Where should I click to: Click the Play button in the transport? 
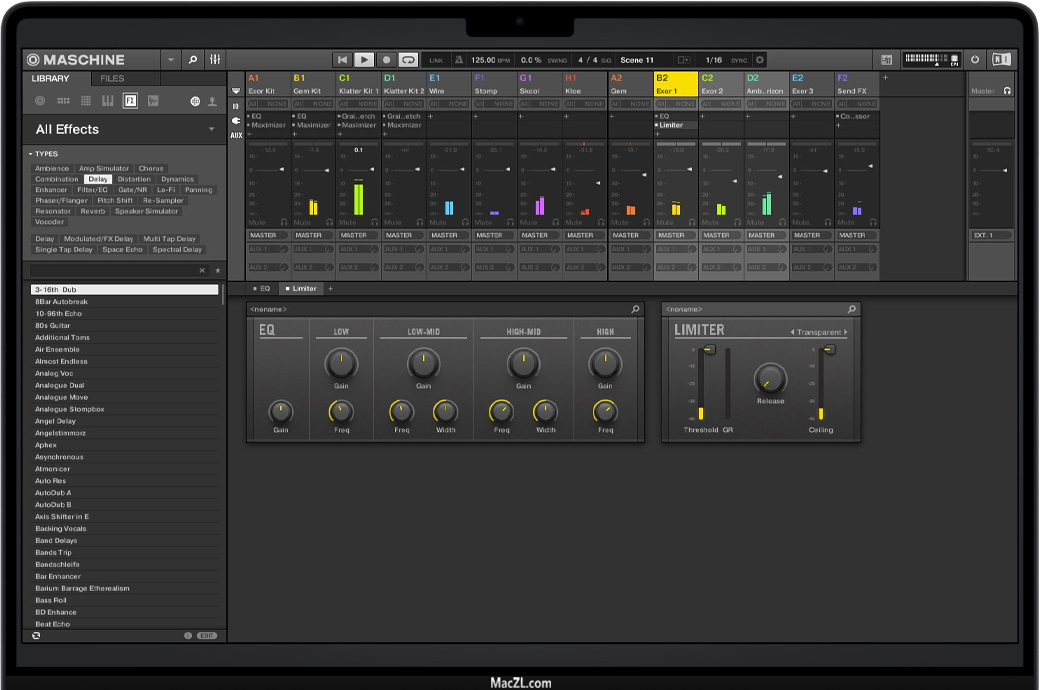click(364, 60)
